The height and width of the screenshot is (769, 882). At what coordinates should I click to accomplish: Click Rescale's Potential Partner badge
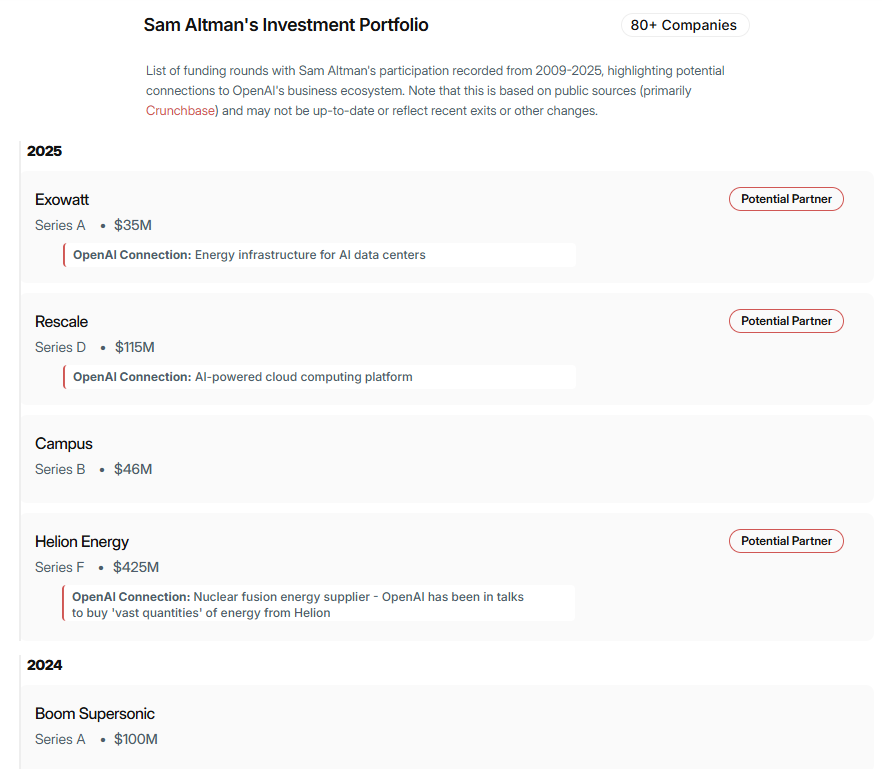tap(786, 321)
